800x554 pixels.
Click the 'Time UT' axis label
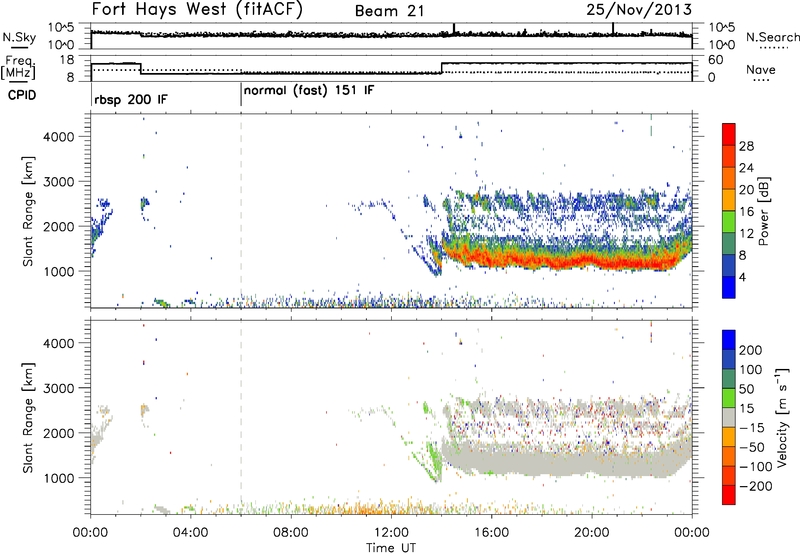pyautogui.click(x=391, y=548)
